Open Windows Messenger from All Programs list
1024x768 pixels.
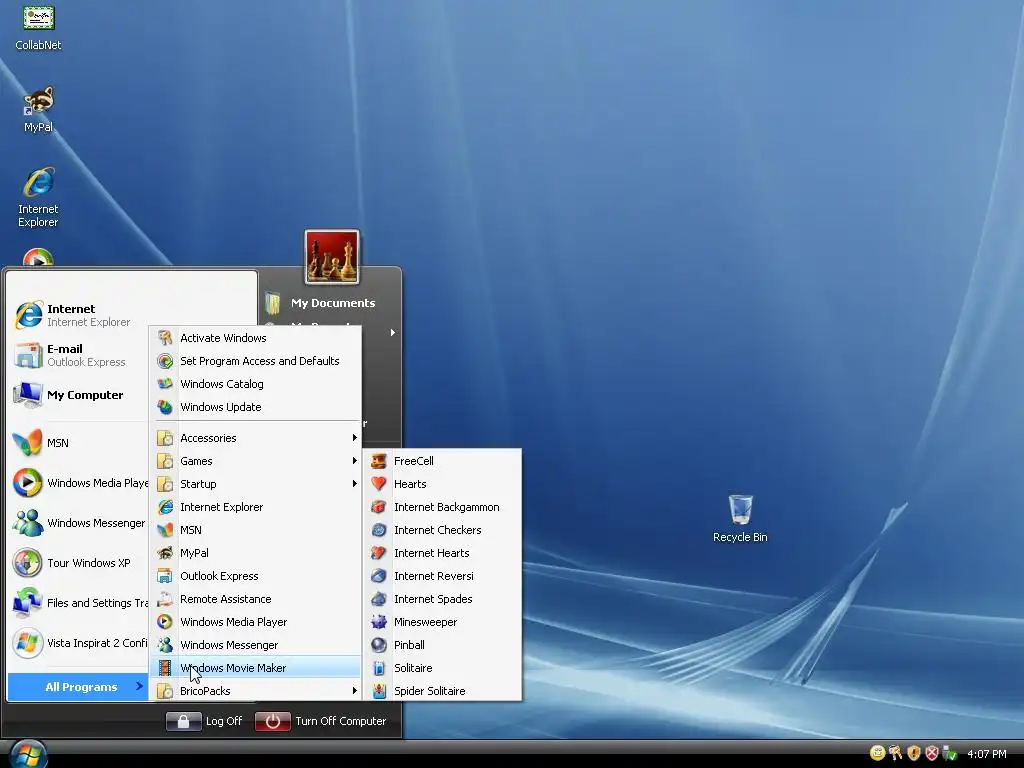(x=256, y=645)
